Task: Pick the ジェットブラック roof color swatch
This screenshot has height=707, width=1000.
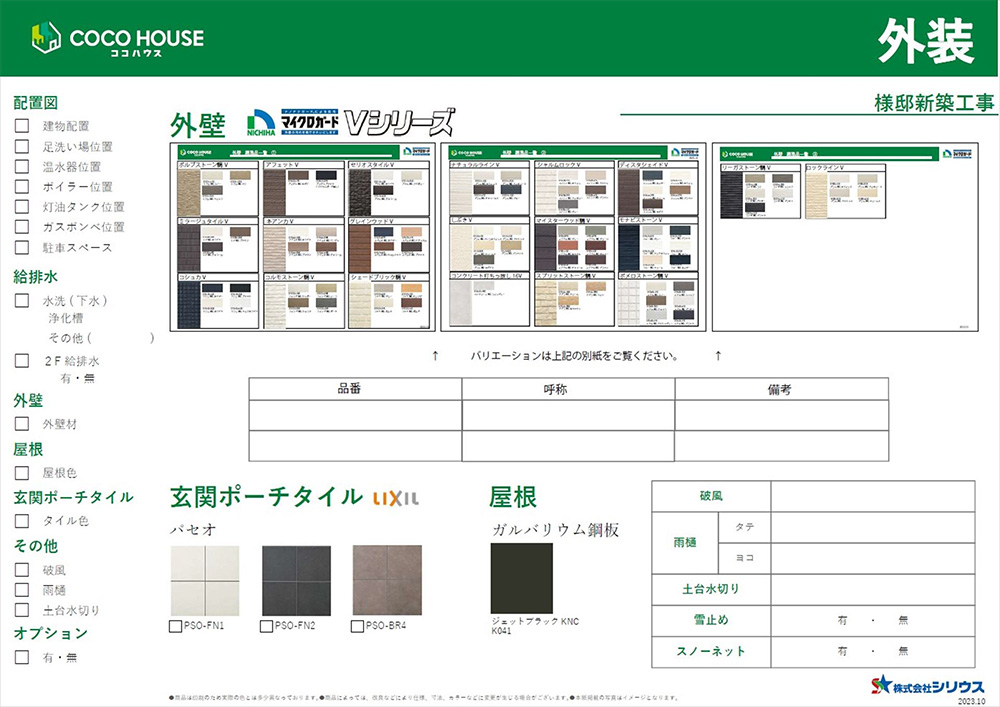Action: [x=521, y=578]
